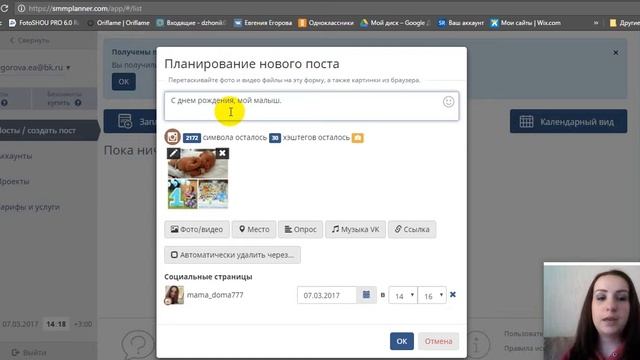
Task: Click the date field 07.03.2017
Action: tap(327, 296)
